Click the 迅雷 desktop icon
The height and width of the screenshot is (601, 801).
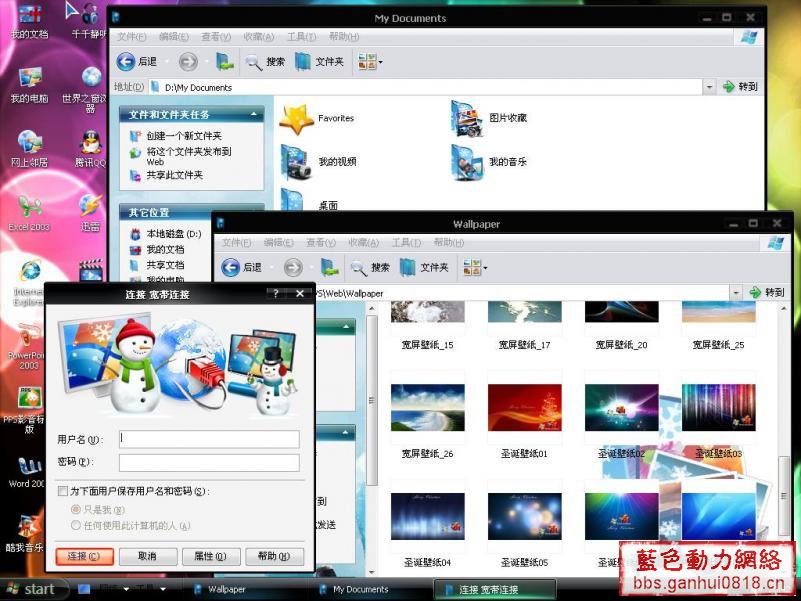tap(90, 208)
